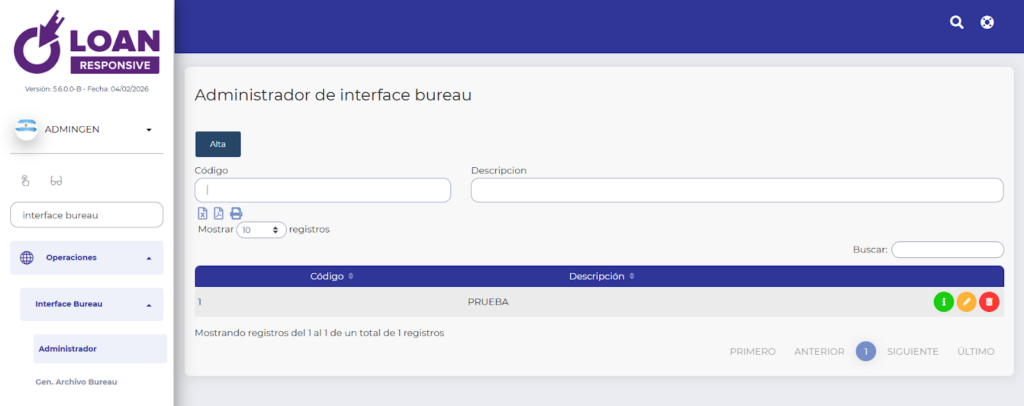The height and width of the screenshot is (406, 1024).
Task: Open the help lifebuoy icon in header
Action: (x=987, y=22)
